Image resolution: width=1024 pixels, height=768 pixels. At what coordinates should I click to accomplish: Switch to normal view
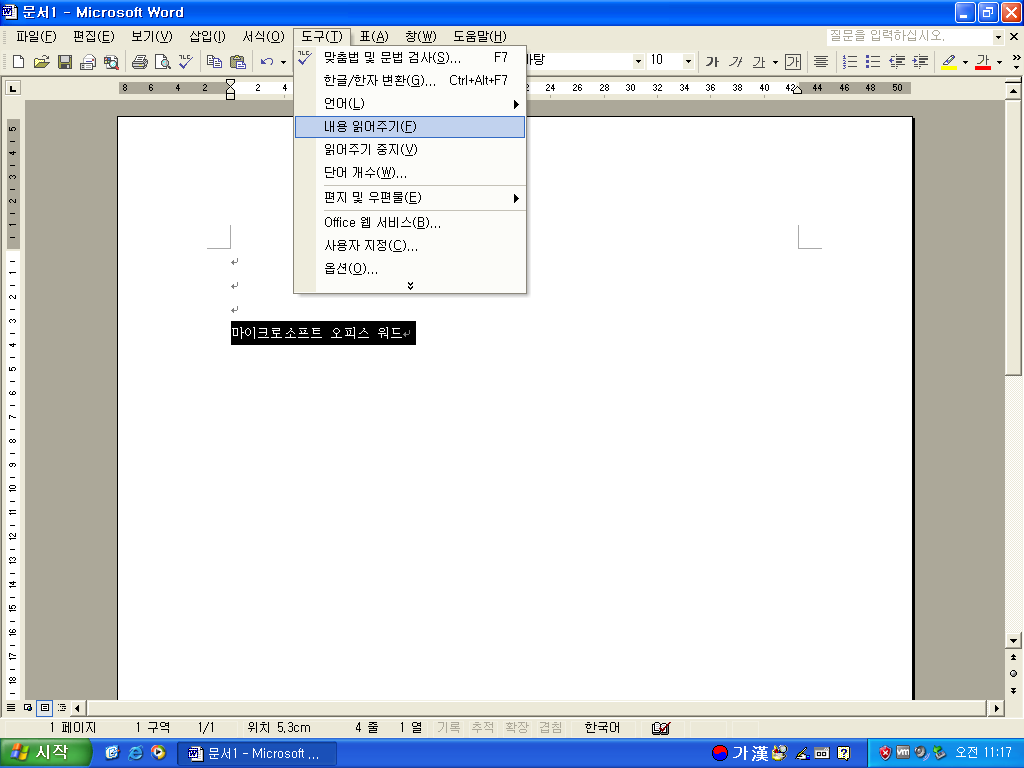click(11, 708)
